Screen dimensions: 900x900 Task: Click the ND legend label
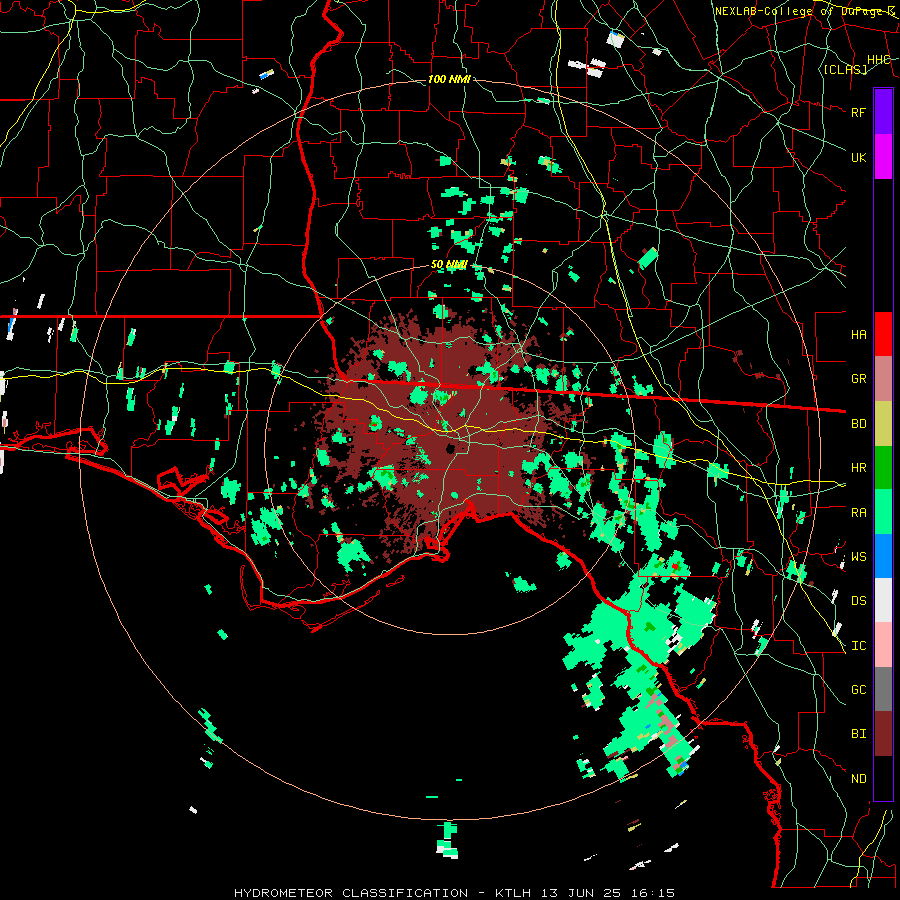pos(858,779)
